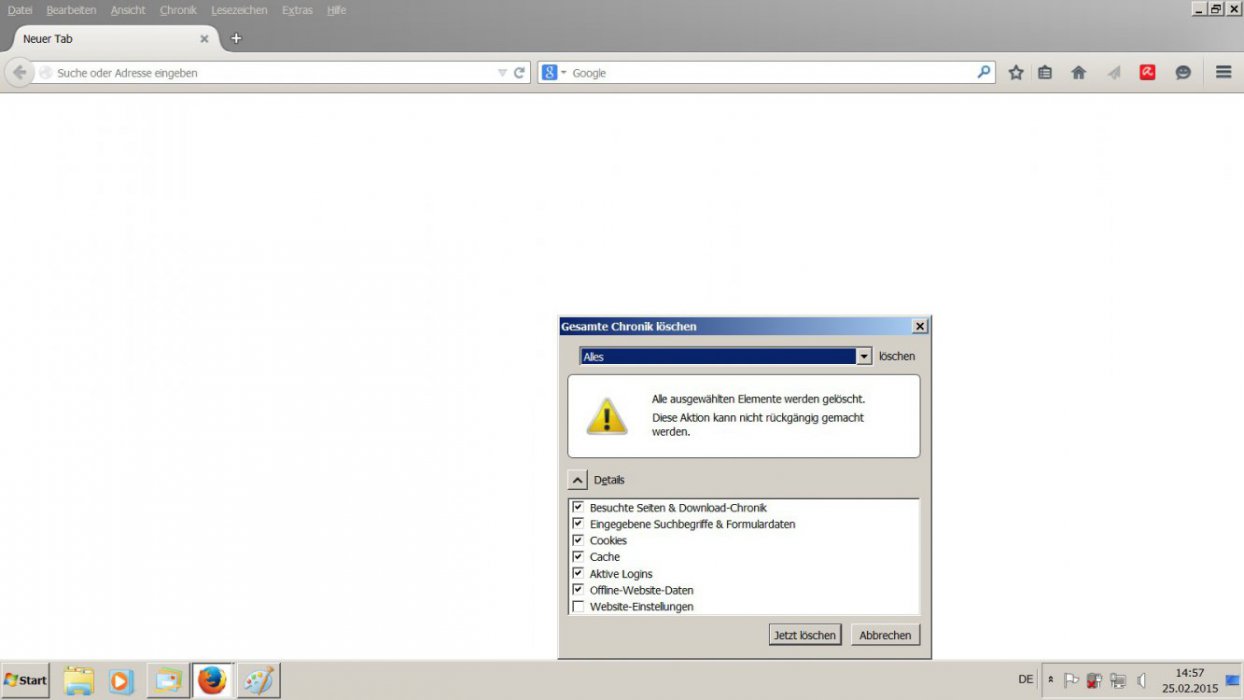1244x700 pixels.
Task: Go to the home page icon
Action: pyautogui.click(x=1078, y=73)
